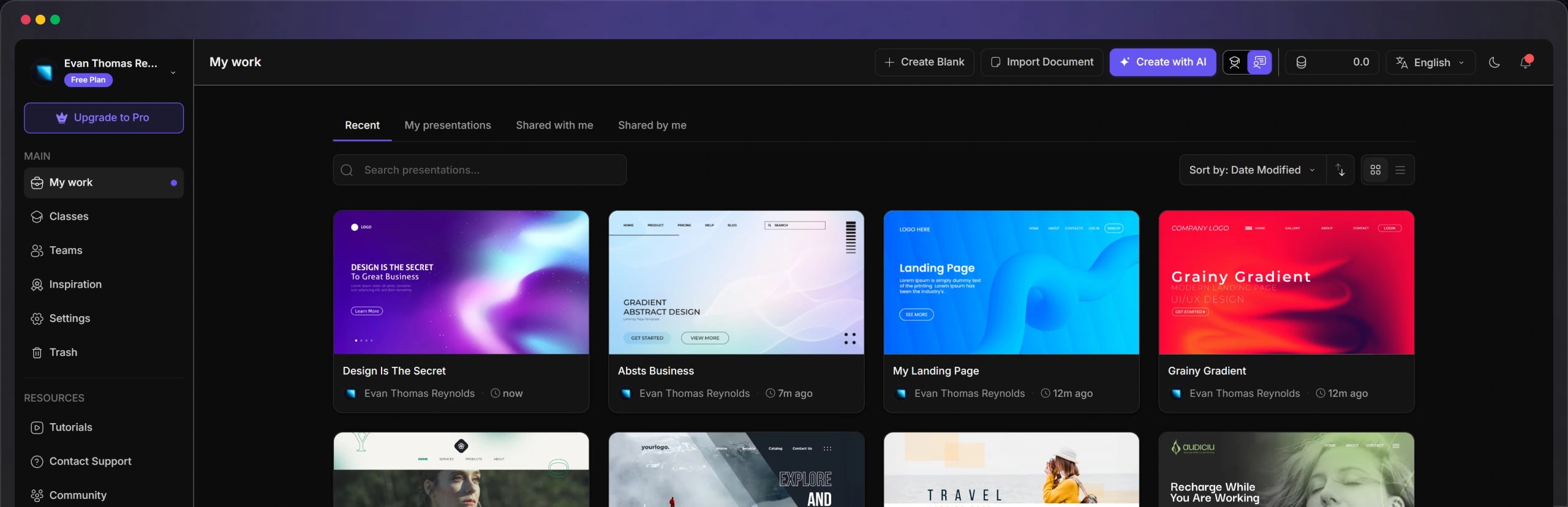Viewport: 1568px width, 507px height.
Task: Open the notifications bell
Action: pyautogui.click(x=1525, y=62)
